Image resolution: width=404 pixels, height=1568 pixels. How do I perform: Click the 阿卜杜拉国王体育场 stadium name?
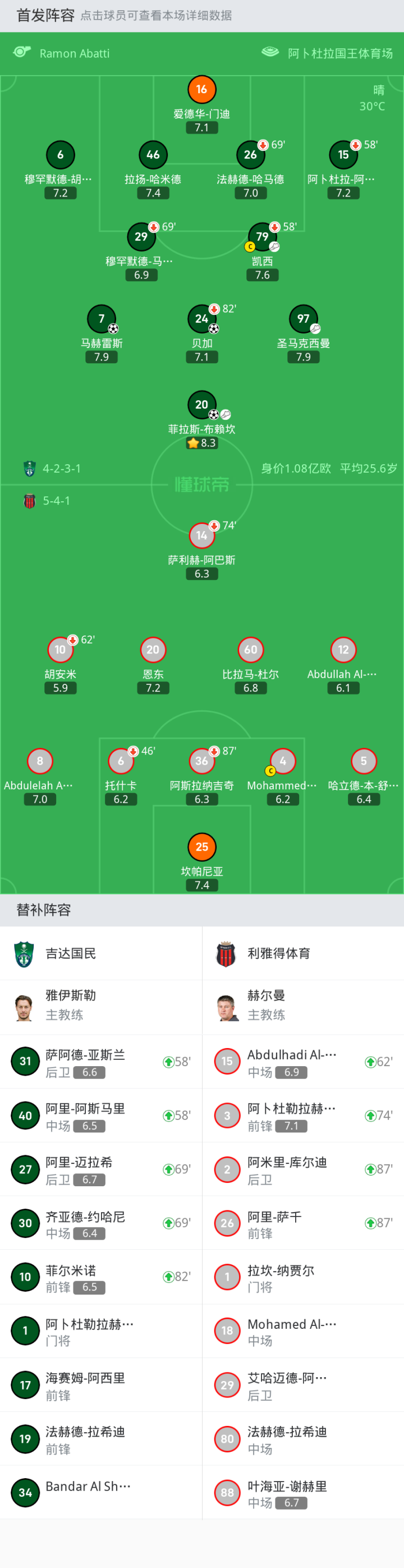pyautogui.click(x=340, y=53)
